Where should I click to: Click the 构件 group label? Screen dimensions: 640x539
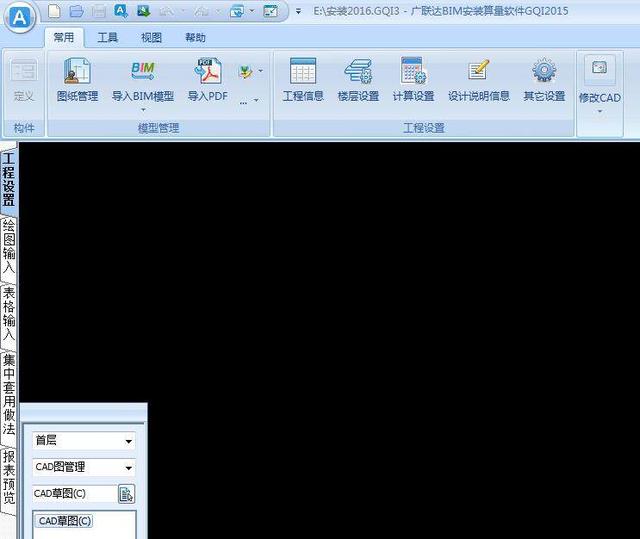24,128
